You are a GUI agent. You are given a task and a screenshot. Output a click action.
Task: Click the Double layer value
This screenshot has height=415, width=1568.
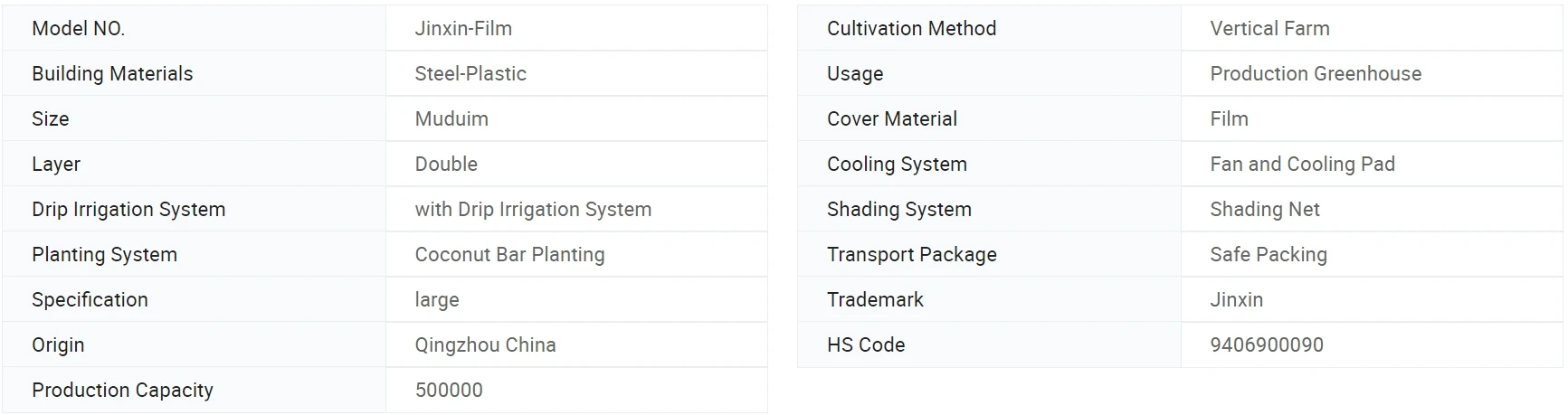[446, 164]
